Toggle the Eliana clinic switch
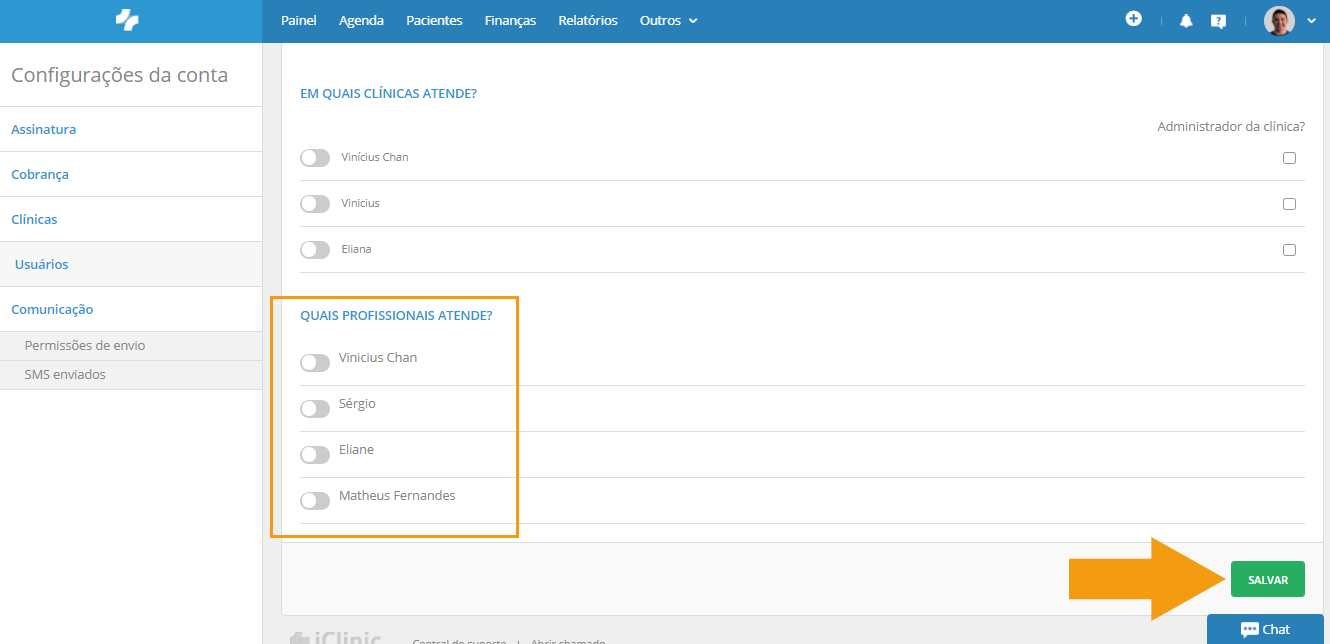 click(315, 250)
